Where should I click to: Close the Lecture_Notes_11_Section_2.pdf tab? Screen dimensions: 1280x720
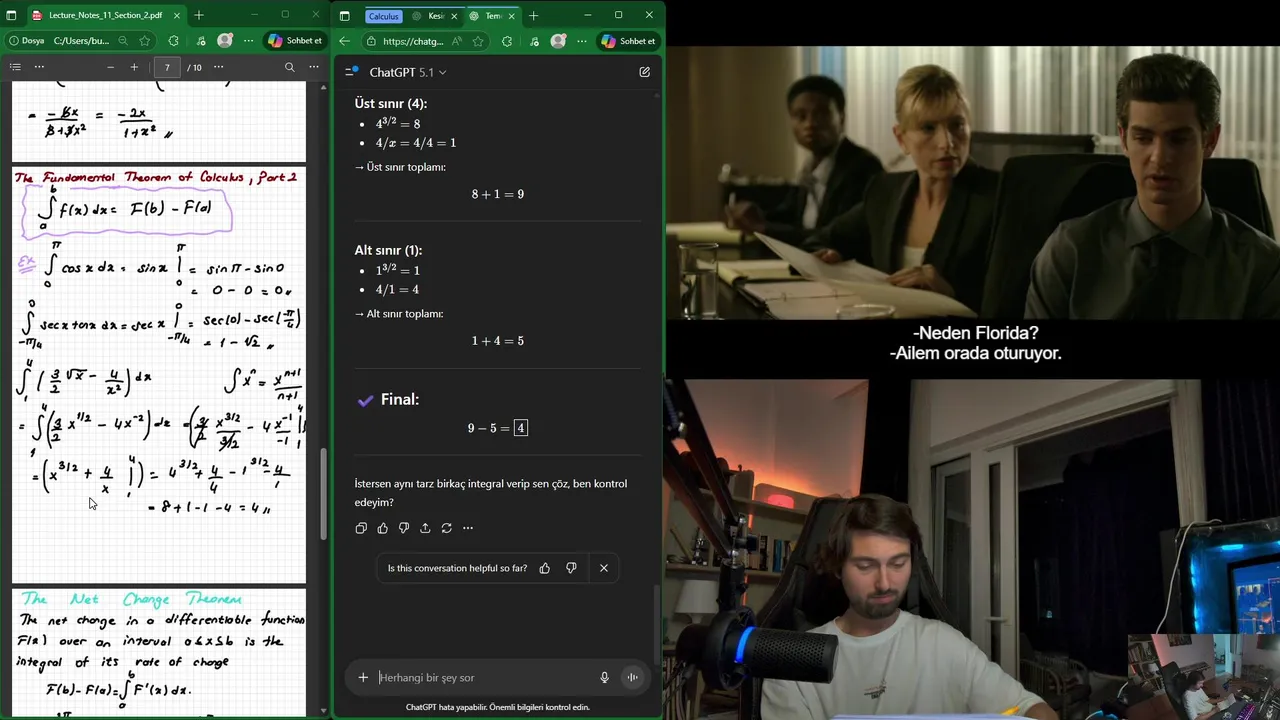click(176, 15)
